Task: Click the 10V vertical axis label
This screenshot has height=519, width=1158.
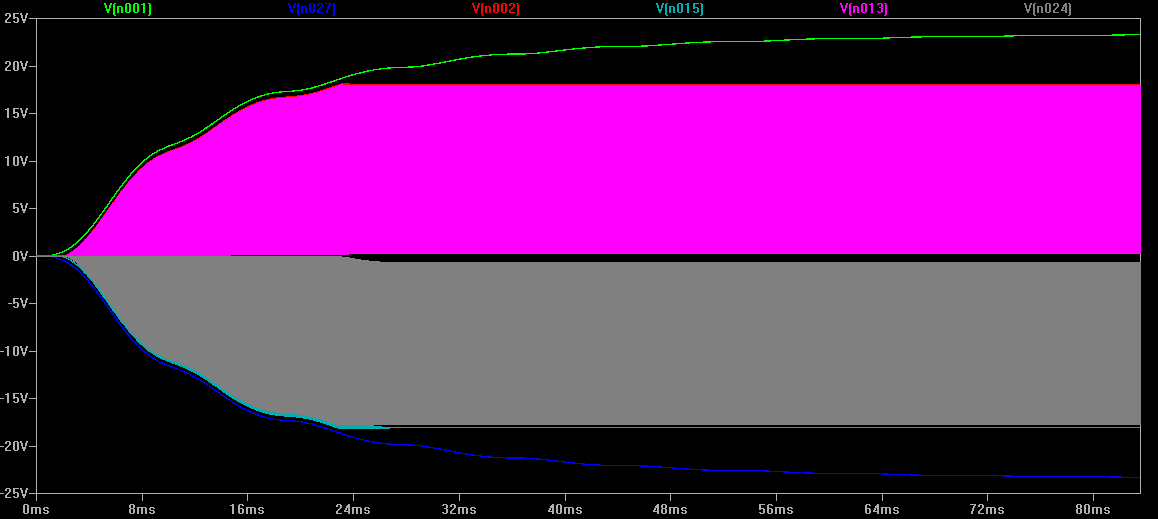Action: click(16, 161)
